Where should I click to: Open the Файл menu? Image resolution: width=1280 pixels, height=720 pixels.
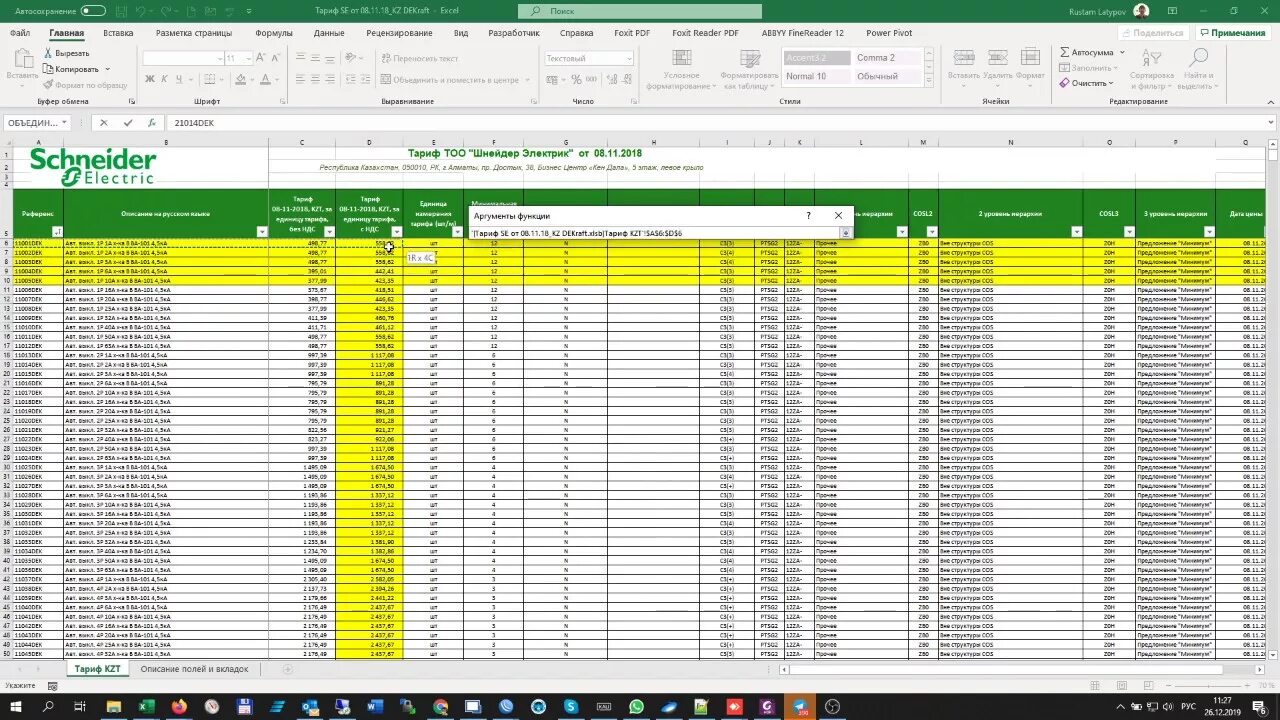pos(20,33)
